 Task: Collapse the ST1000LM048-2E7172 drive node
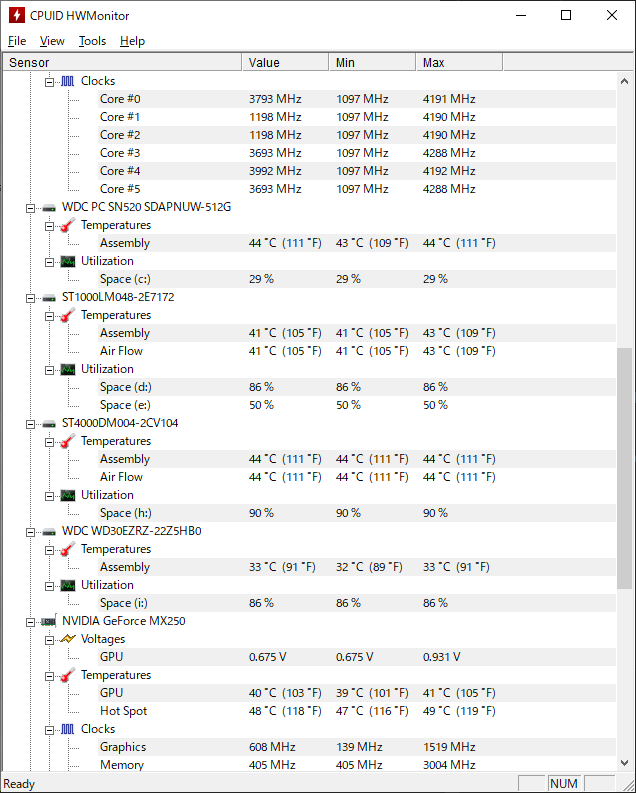click(x=30, y=298)
